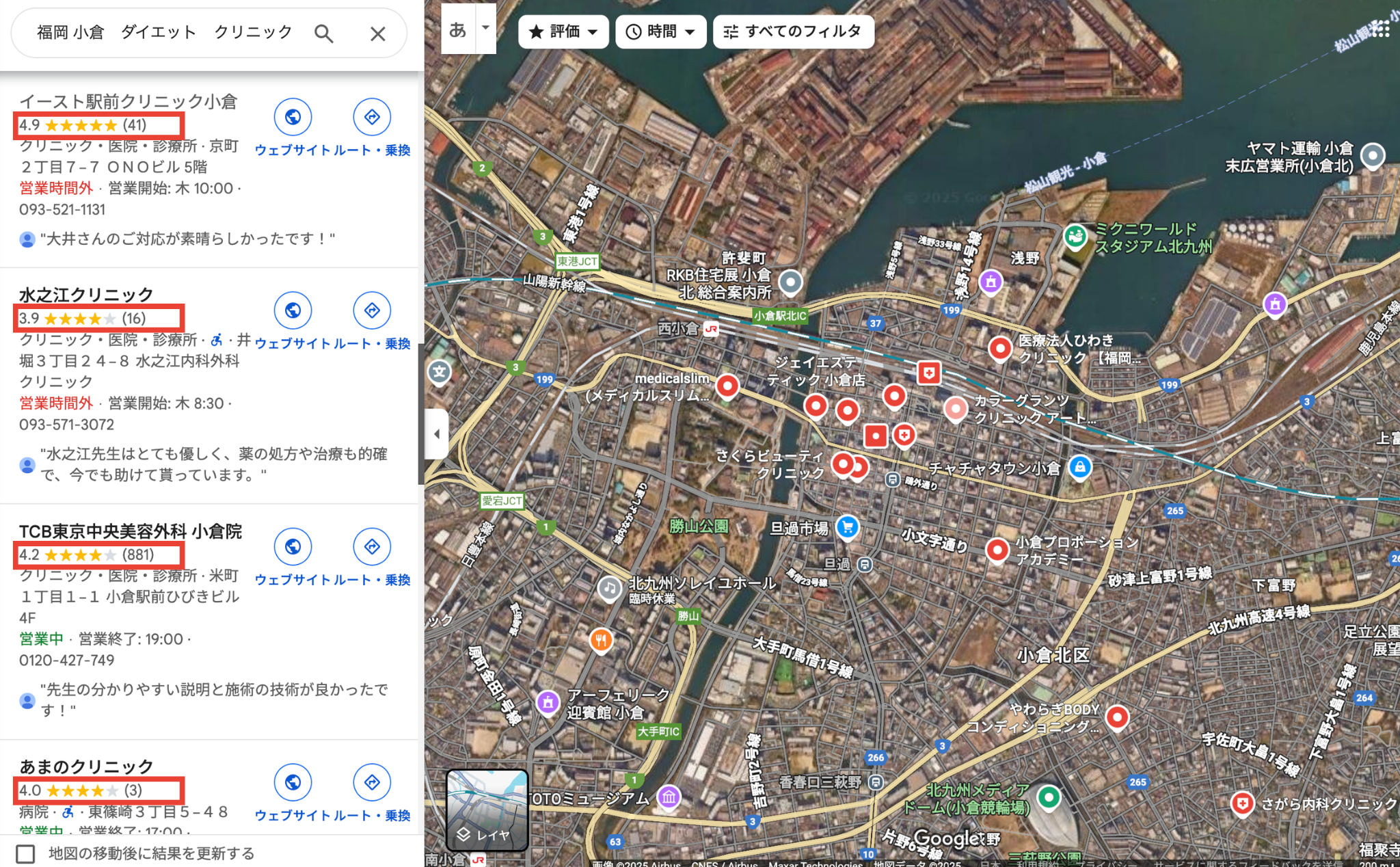Click the 3.9 rating row of 水之江クリニック
The width and height of the screenshot is (1400, 867).
tap(82, 319)
